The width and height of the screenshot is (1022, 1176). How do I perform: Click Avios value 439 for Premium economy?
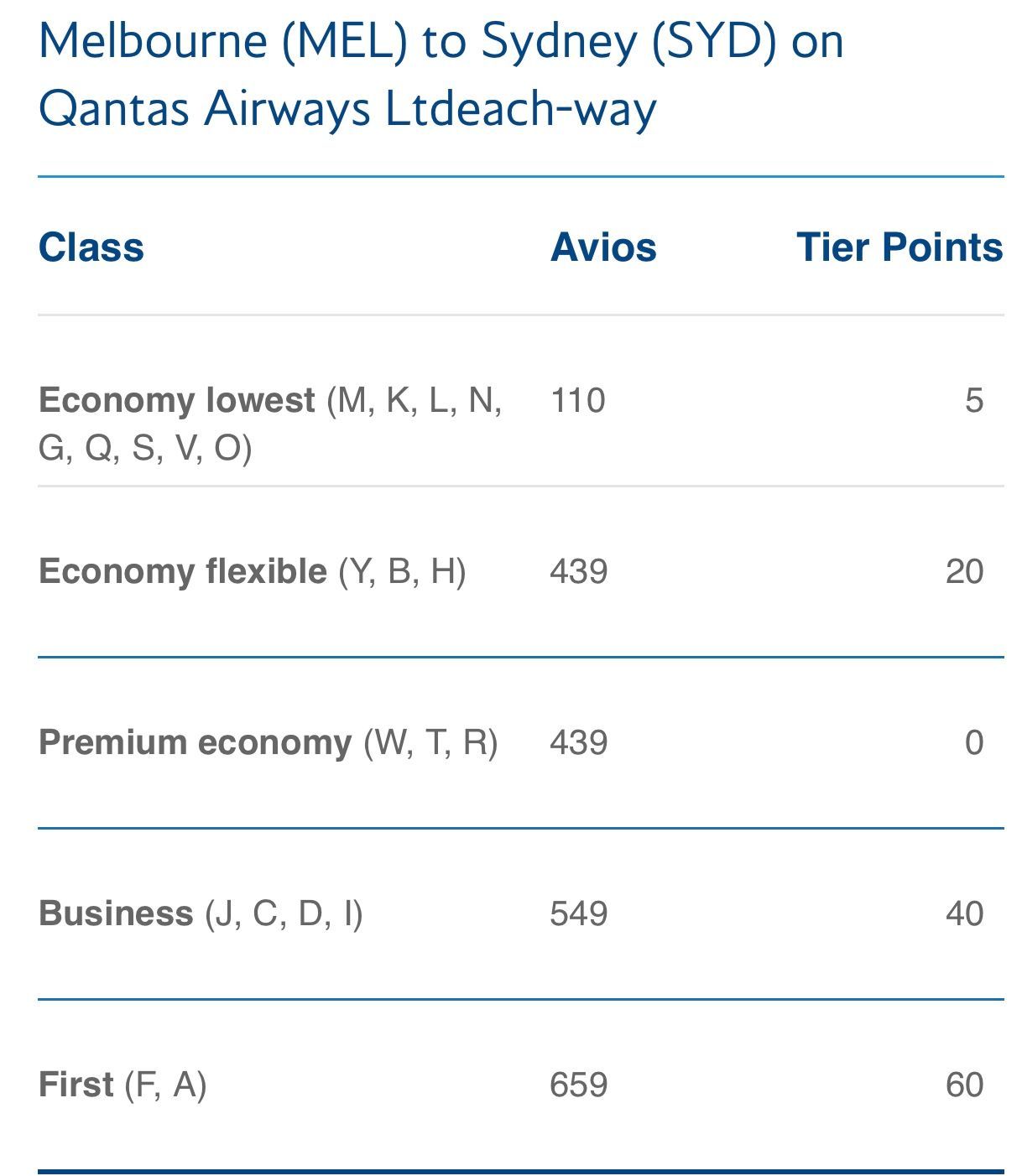pos(579,742)
